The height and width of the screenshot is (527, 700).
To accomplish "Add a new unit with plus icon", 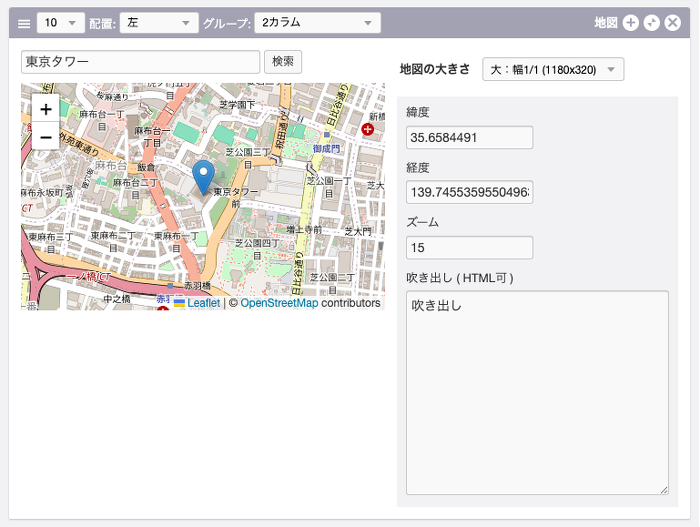I will point(630,23).
